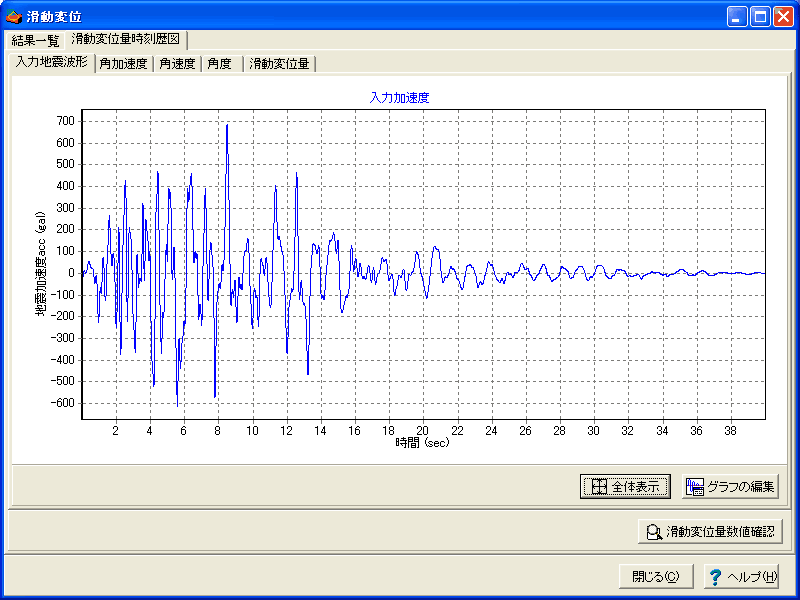Screen dimensions: 800x600
Task: Select the 滑動変位量時刻歴図 tab
Action: point(126,39)
